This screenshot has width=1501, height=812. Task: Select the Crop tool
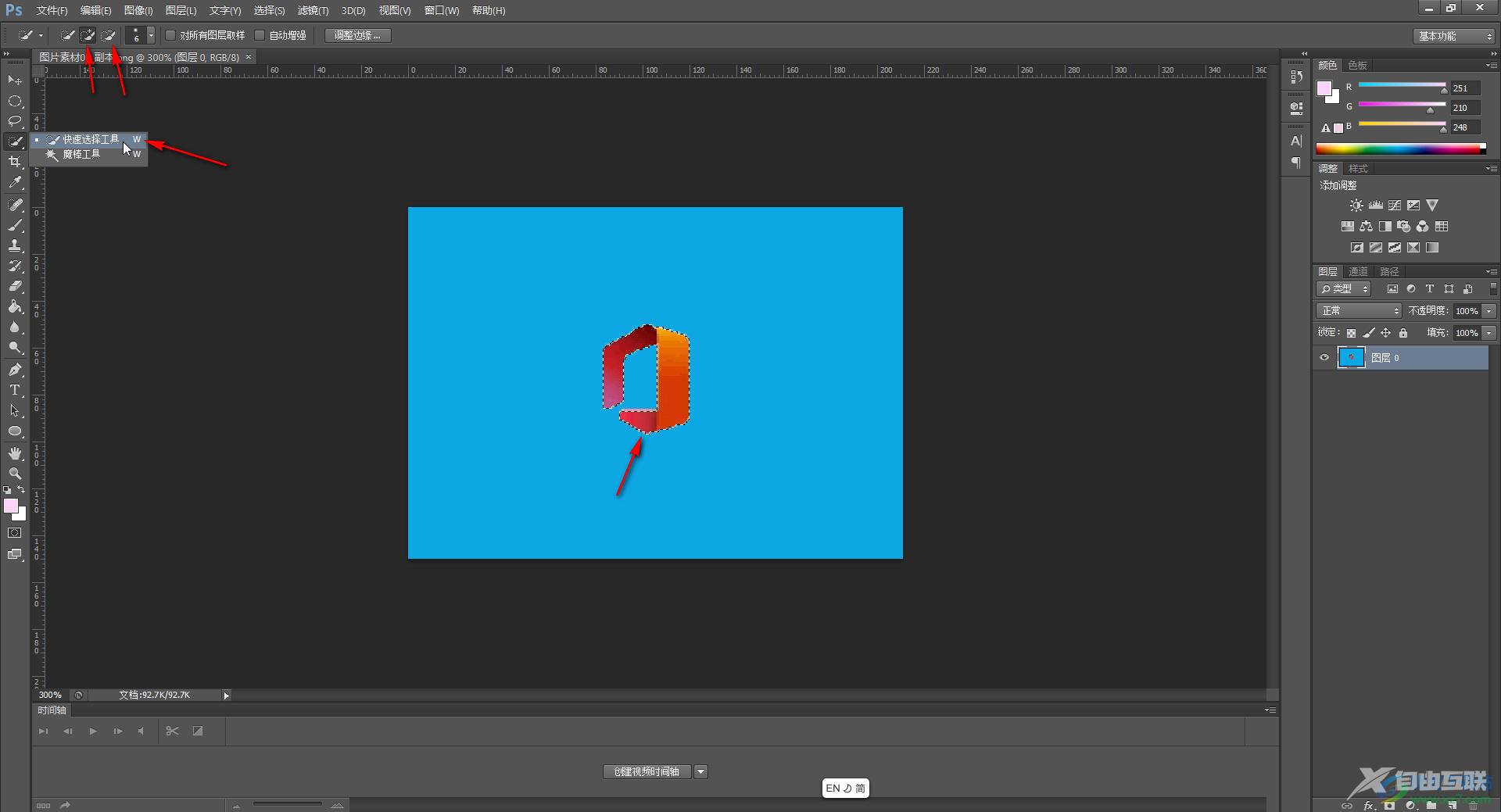point(15,162)
